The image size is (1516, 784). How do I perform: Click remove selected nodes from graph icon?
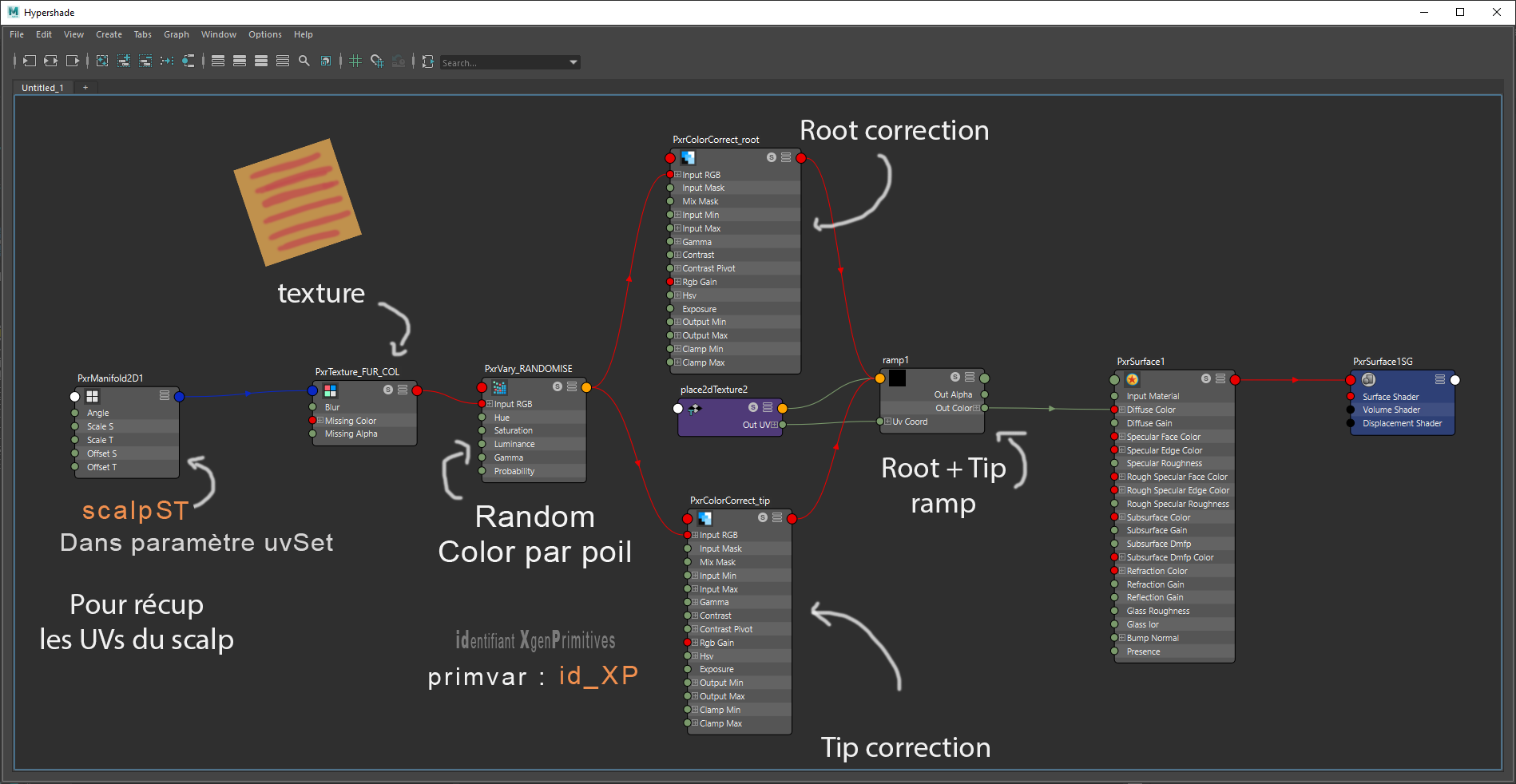click(x=145, y=61)
